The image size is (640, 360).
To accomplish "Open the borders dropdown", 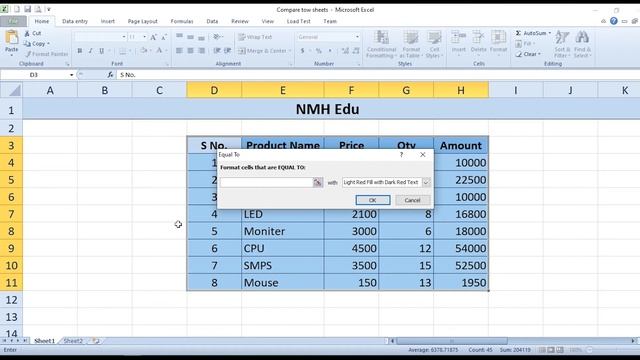I will pos(130,51).
